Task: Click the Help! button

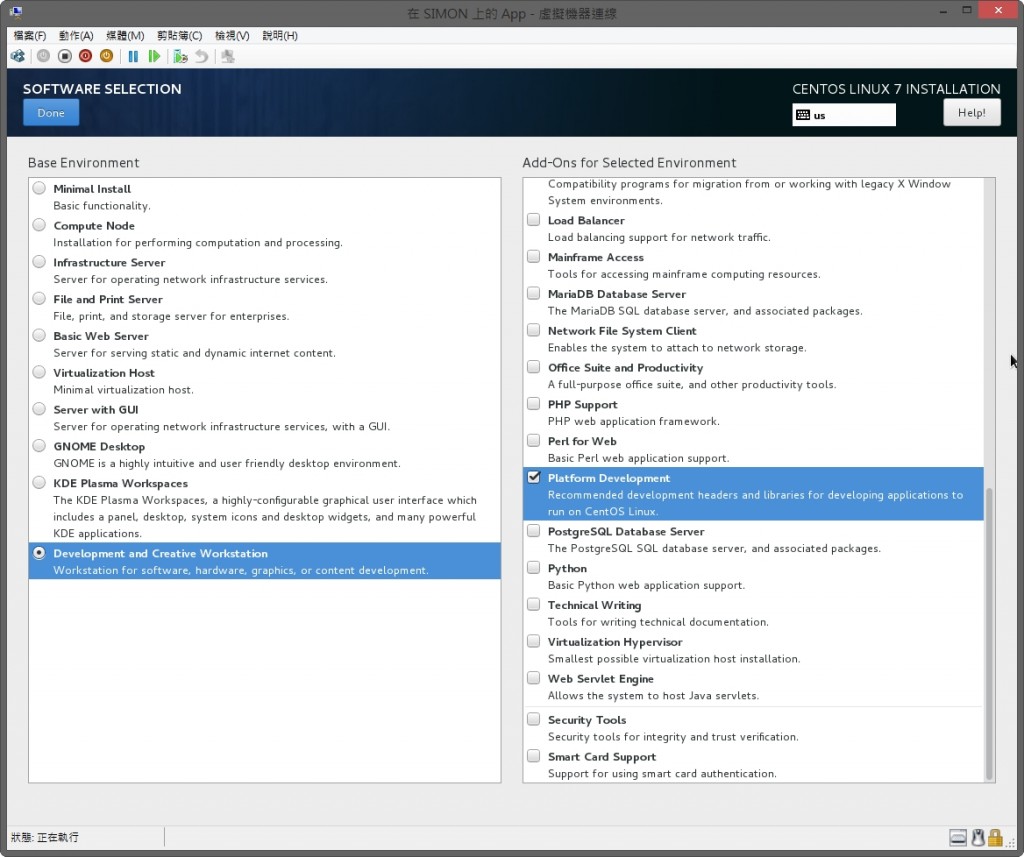Action: click(972, 112)
